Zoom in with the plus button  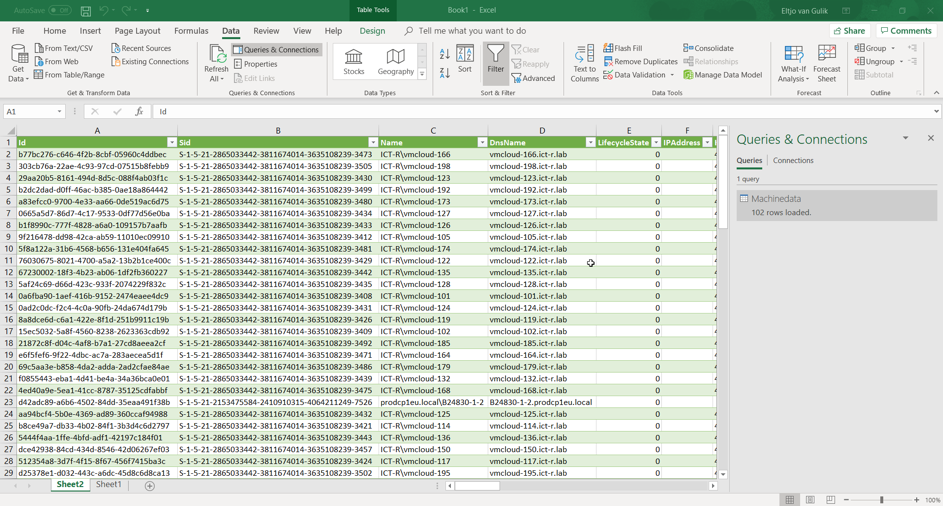coord(917,500)
